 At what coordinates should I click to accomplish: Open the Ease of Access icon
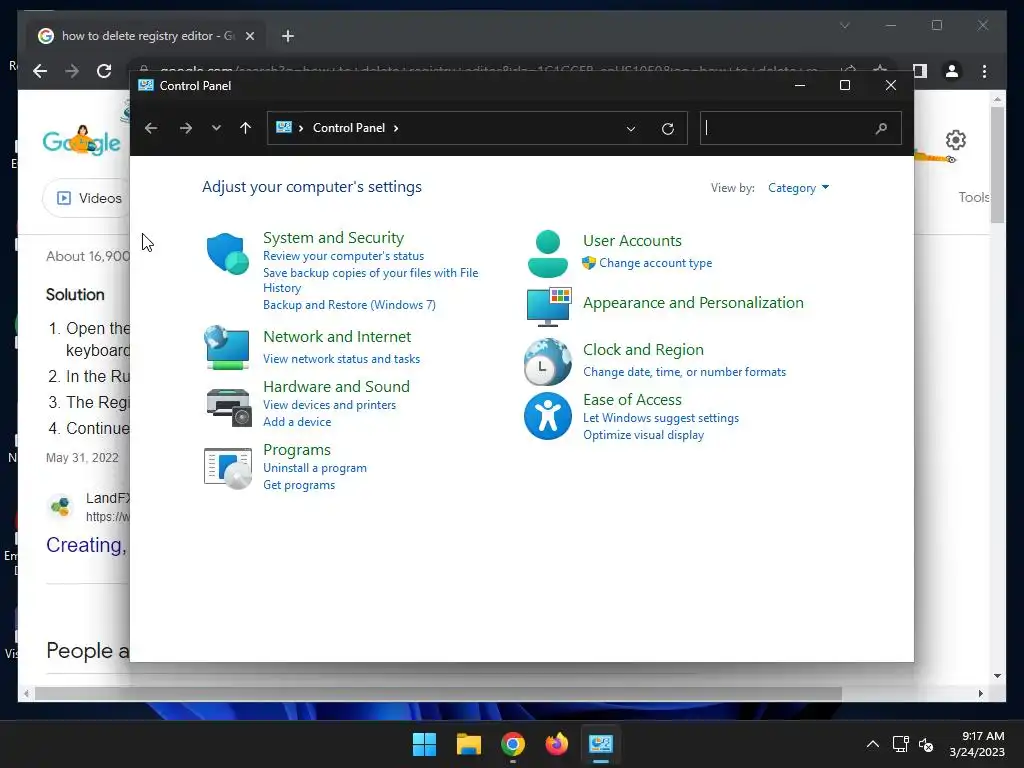[x=547, y=416]
